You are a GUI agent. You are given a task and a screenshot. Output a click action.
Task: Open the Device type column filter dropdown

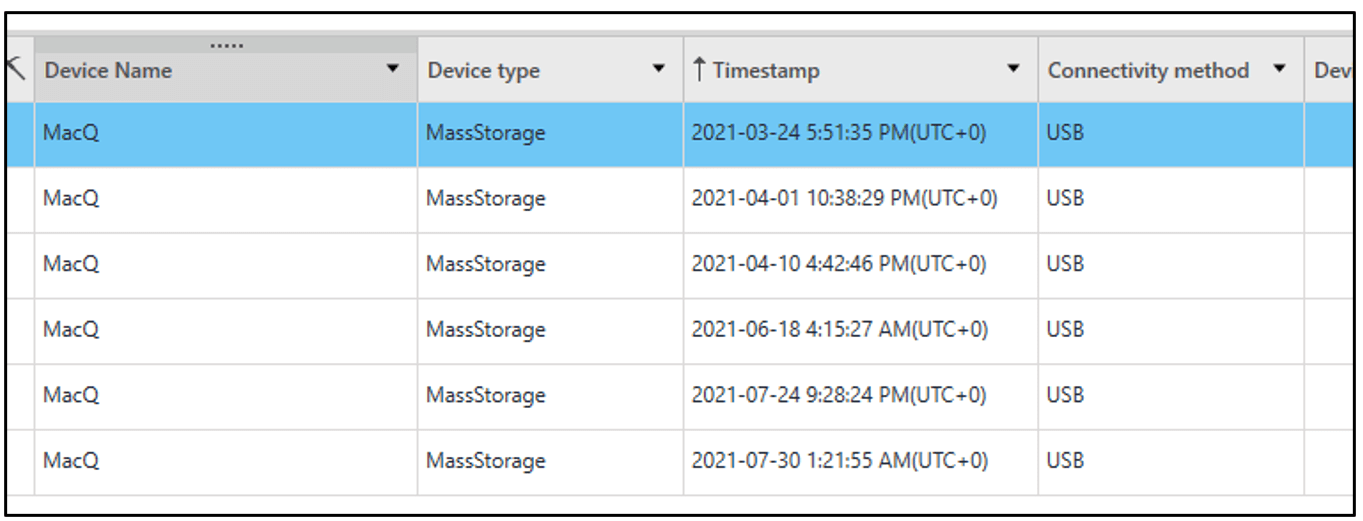[x=658, y=69]
